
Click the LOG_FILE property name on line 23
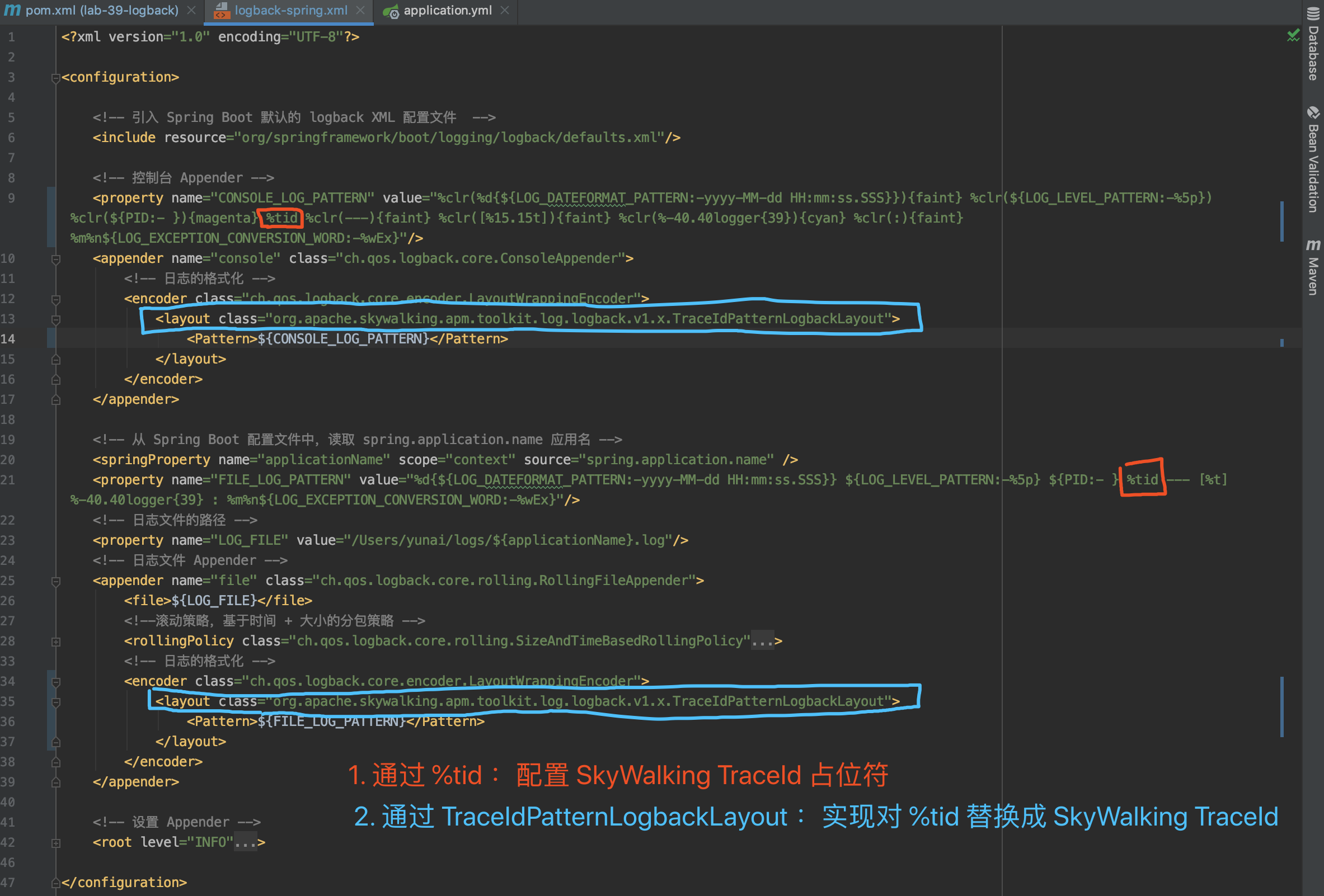pos(250,540)
